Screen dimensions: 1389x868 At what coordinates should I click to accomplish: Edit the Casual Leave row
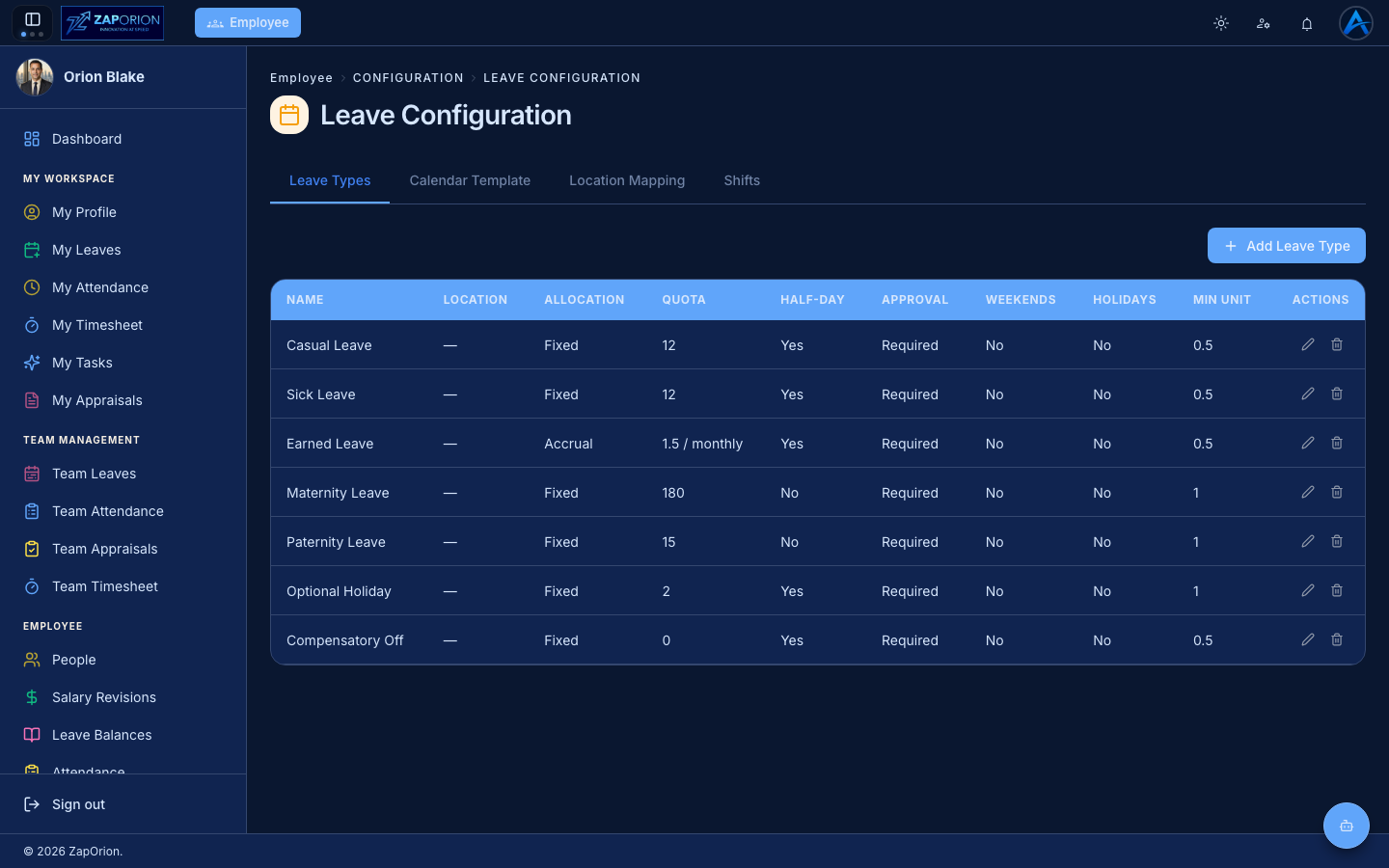point(1308,344)
